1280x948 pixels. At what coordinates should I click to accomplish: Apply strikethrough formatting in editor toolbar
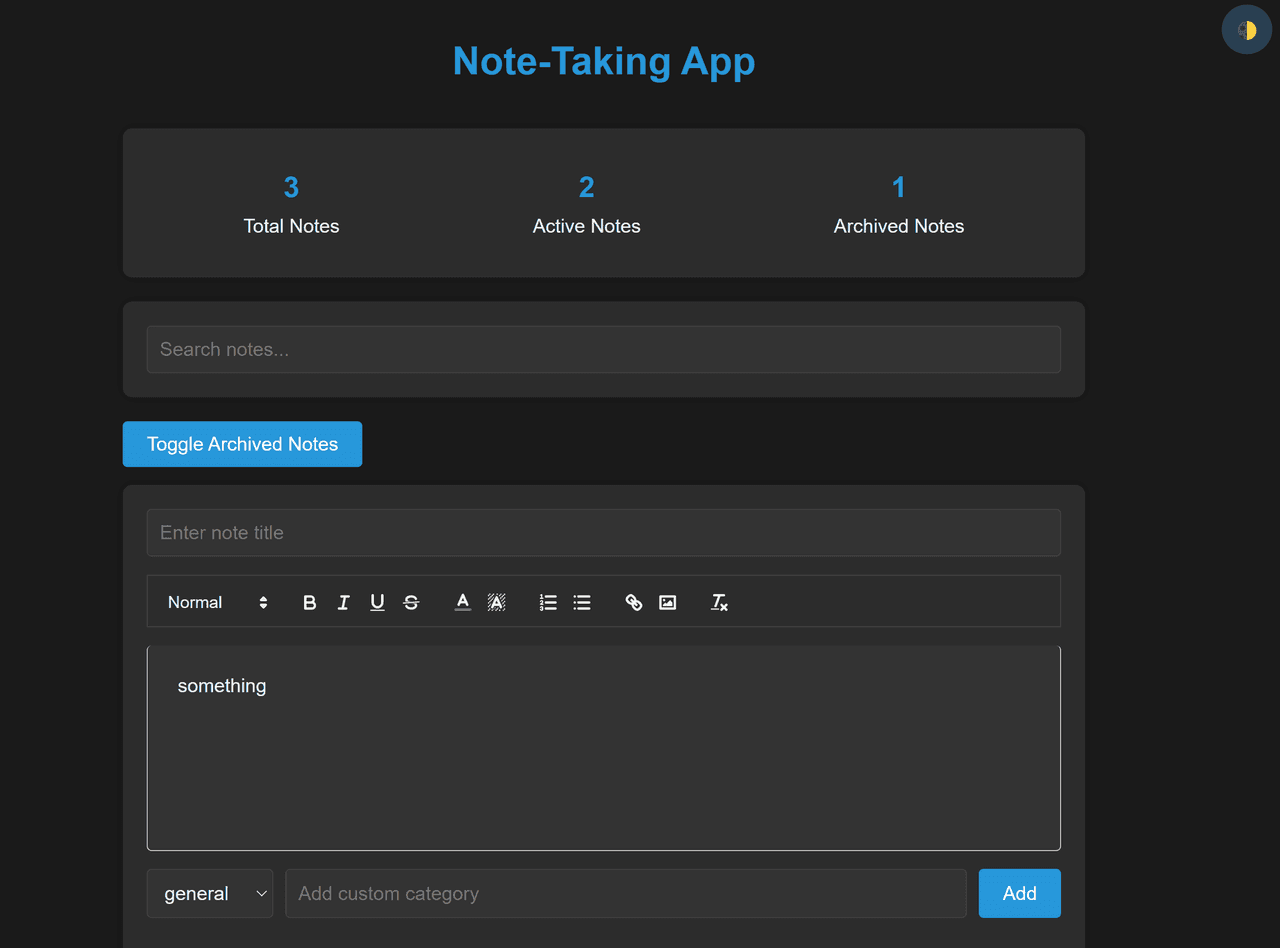point(411,602)
